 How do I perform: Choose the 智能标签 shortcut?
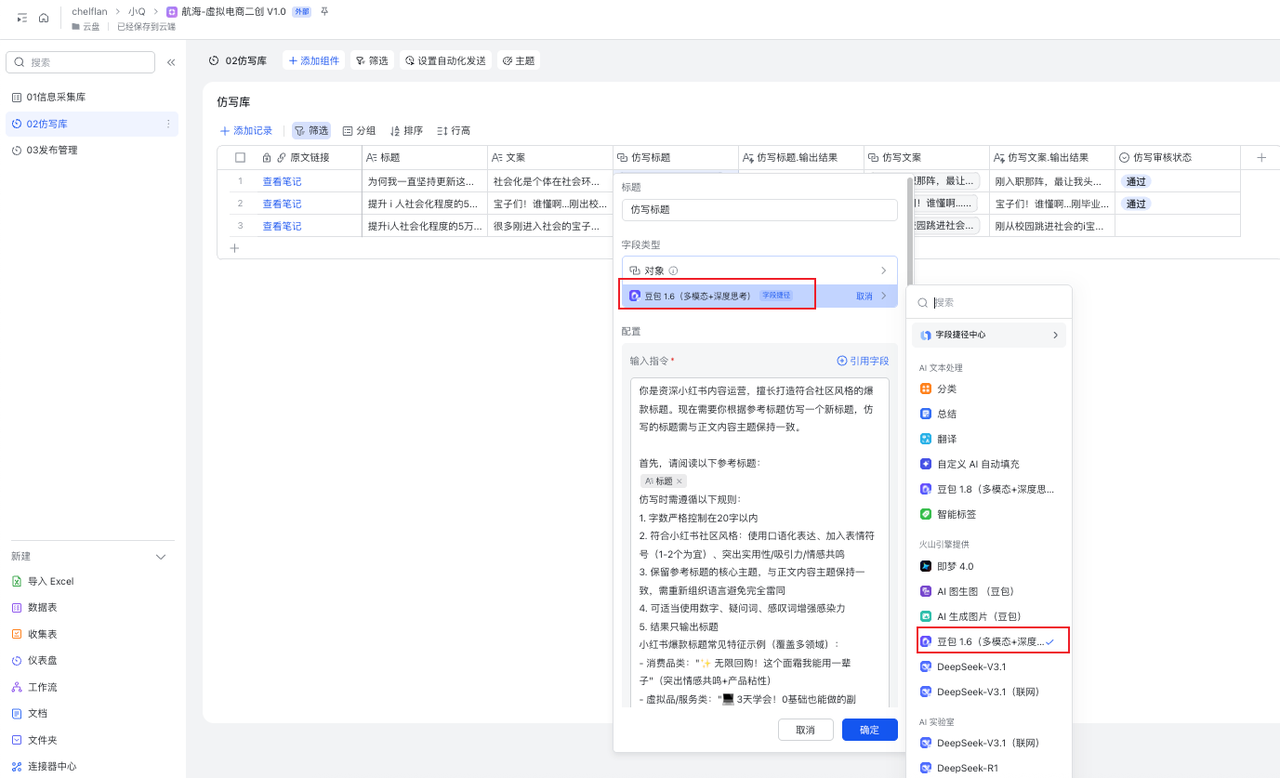(991, 514)
